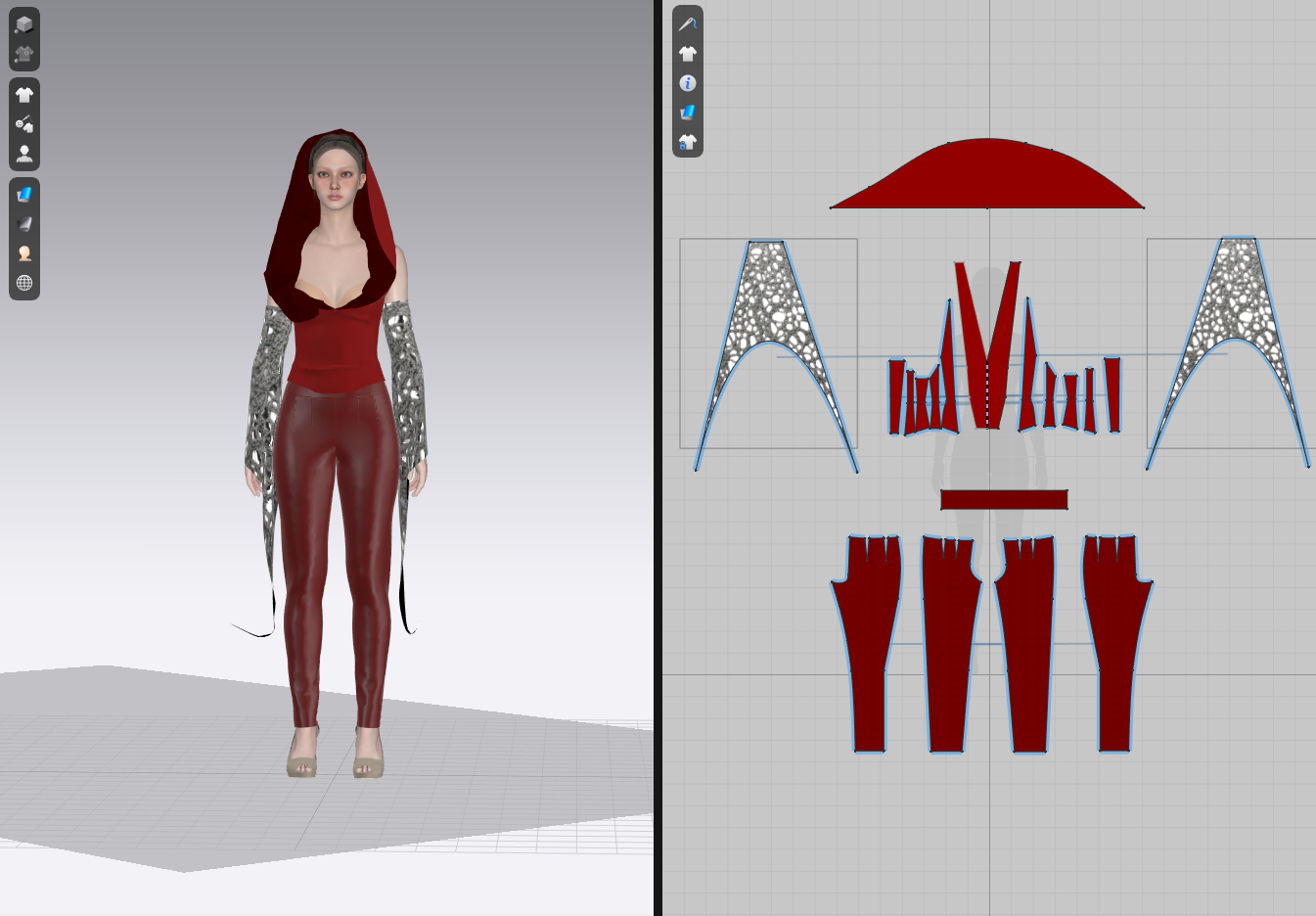Select the red waistband rectangle pattern
Image resolution: width=1316 pixels, height=916 pixels.
tap(1004, 500)
